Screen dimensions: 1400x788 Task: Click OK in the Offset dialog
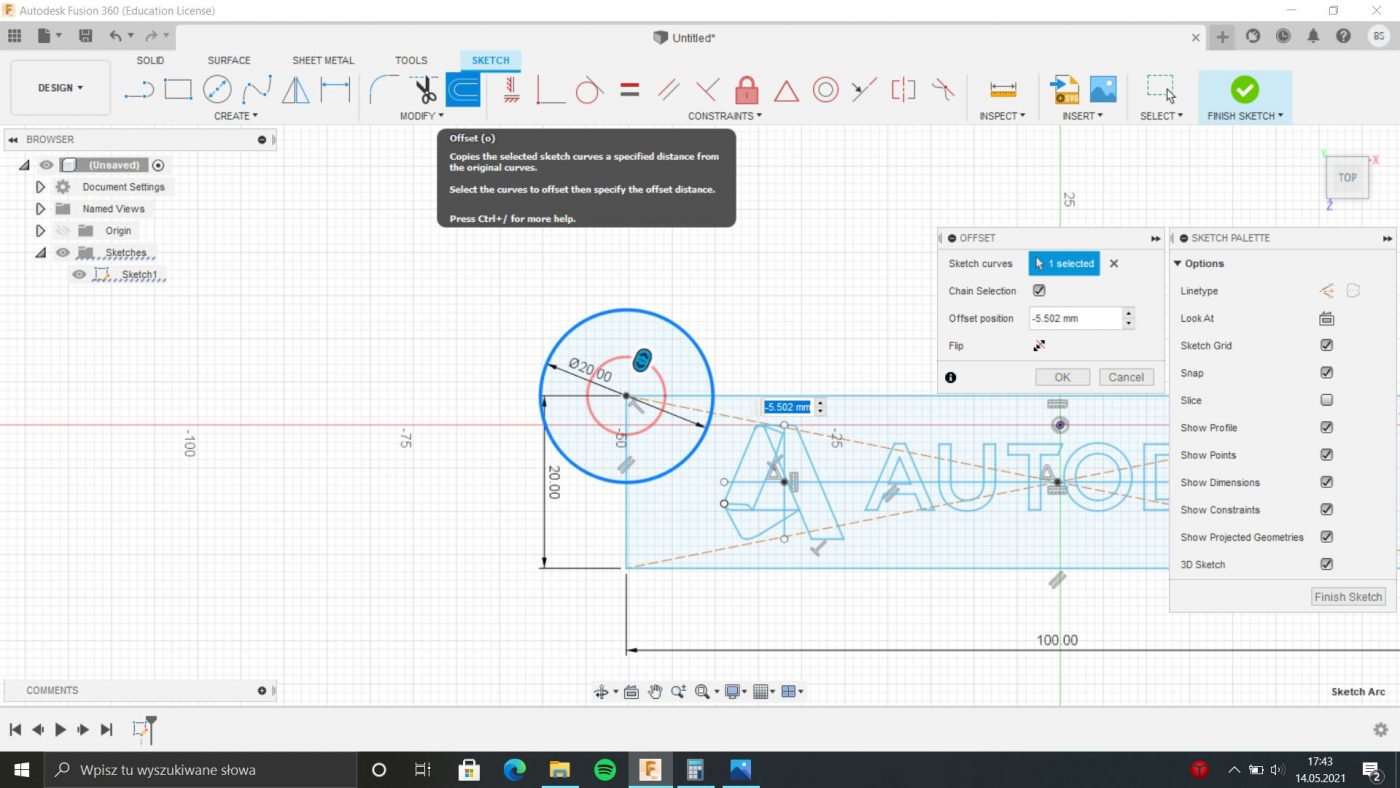(x=1062, y=377)
